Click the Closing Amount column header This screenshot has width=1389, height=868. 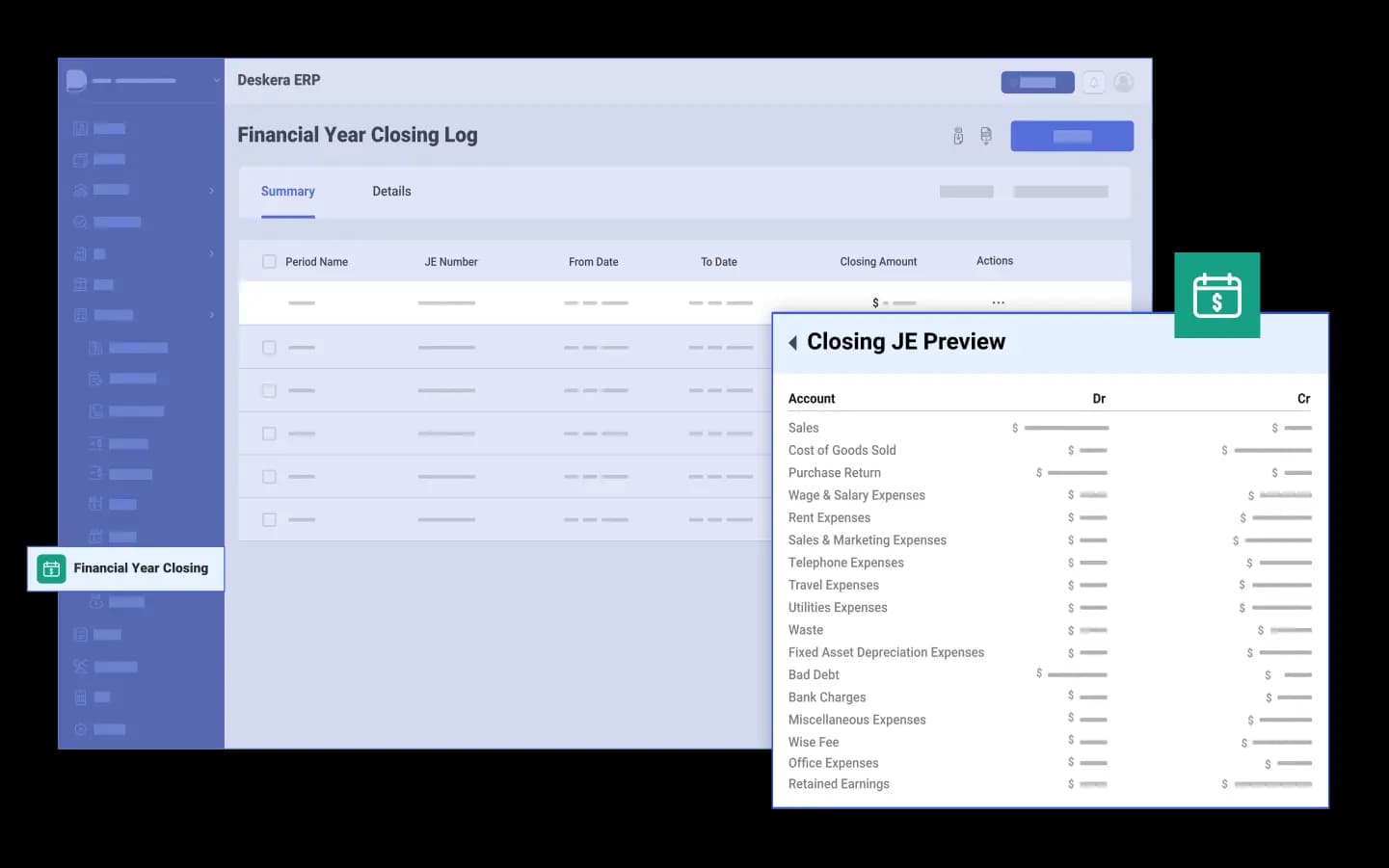(x=877, y=262)
